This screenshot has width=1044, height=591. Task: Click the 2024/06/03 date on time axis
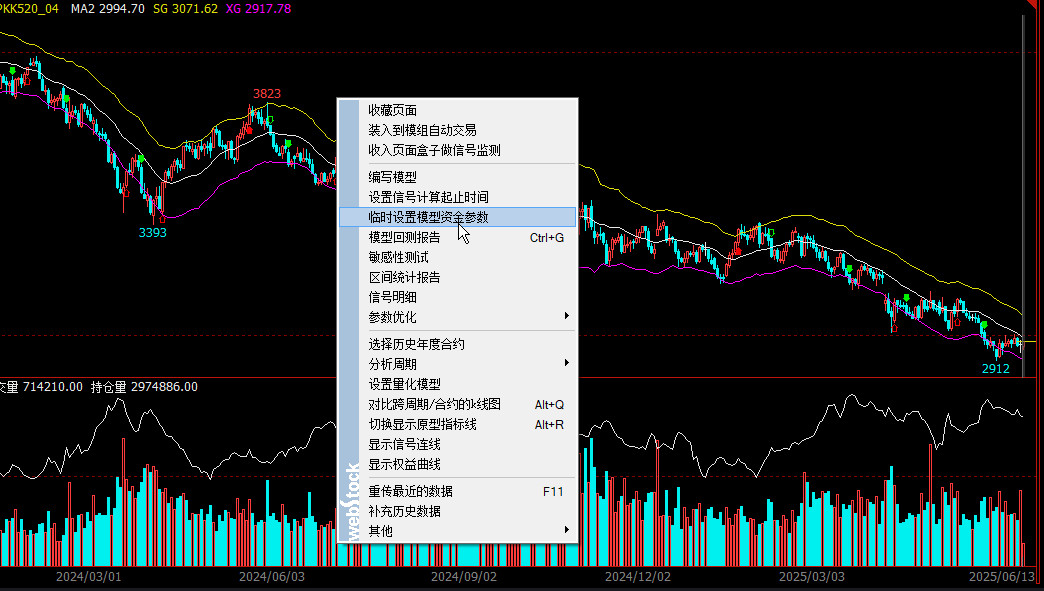coord(272,577)
